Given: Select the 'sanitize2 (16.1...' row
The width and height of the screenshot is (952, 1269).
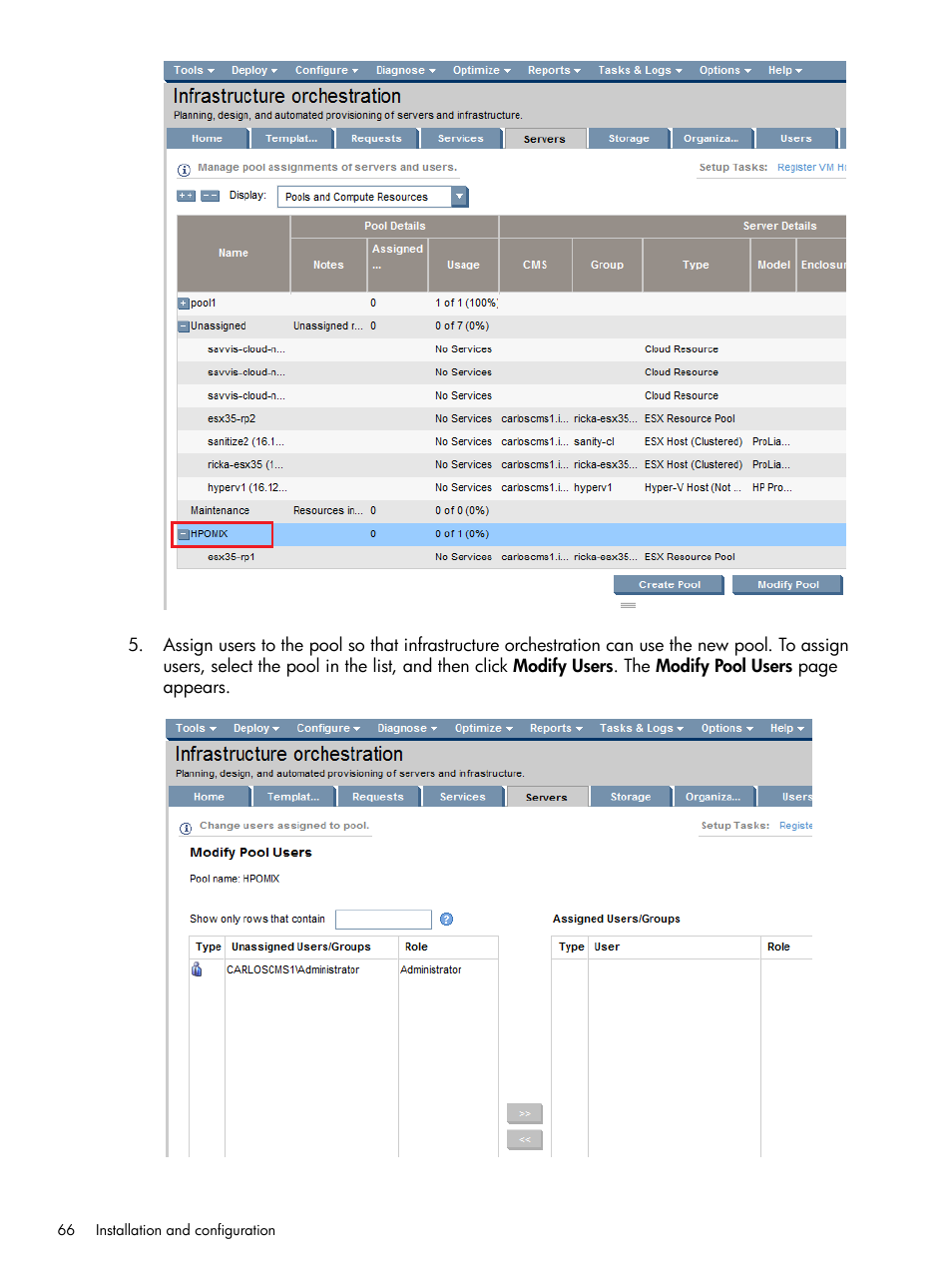Looking at the screenshot, I should pyautogui.click(x=511, y=442).
